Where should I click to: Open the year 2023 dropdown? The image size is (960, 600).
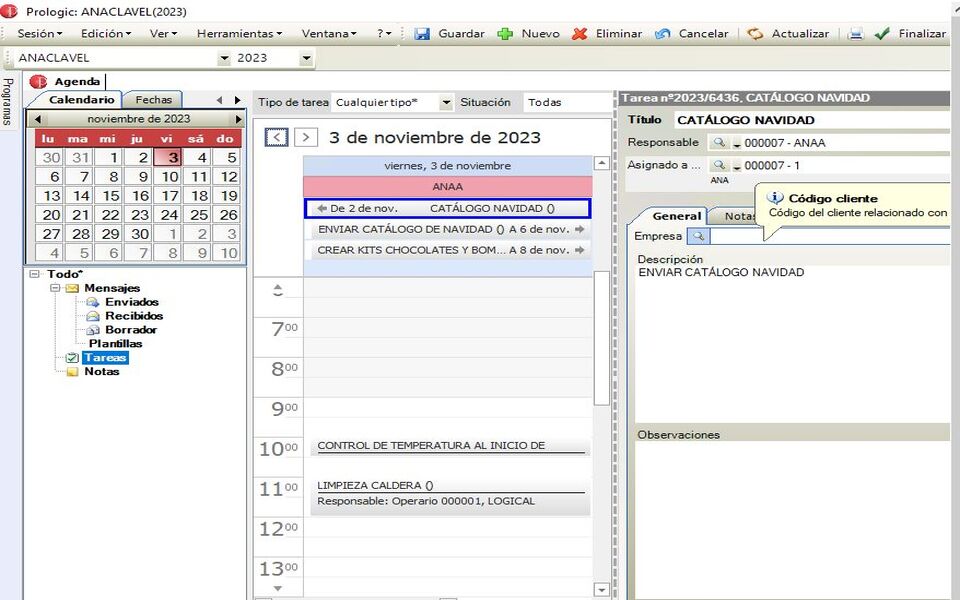pyautogui.click(x=305, y=59)
